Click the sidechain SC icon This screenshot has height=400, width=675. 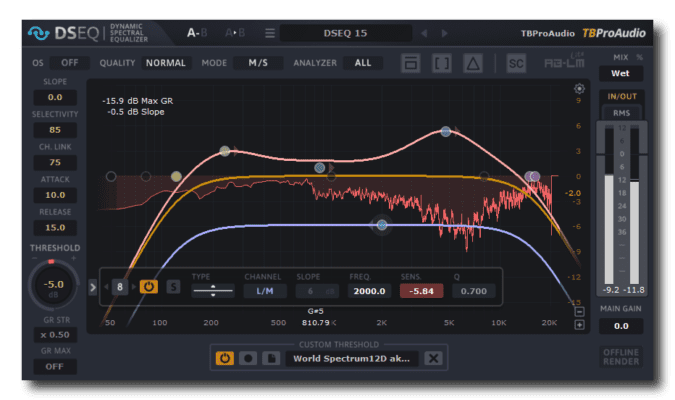(x=516, y=63)
